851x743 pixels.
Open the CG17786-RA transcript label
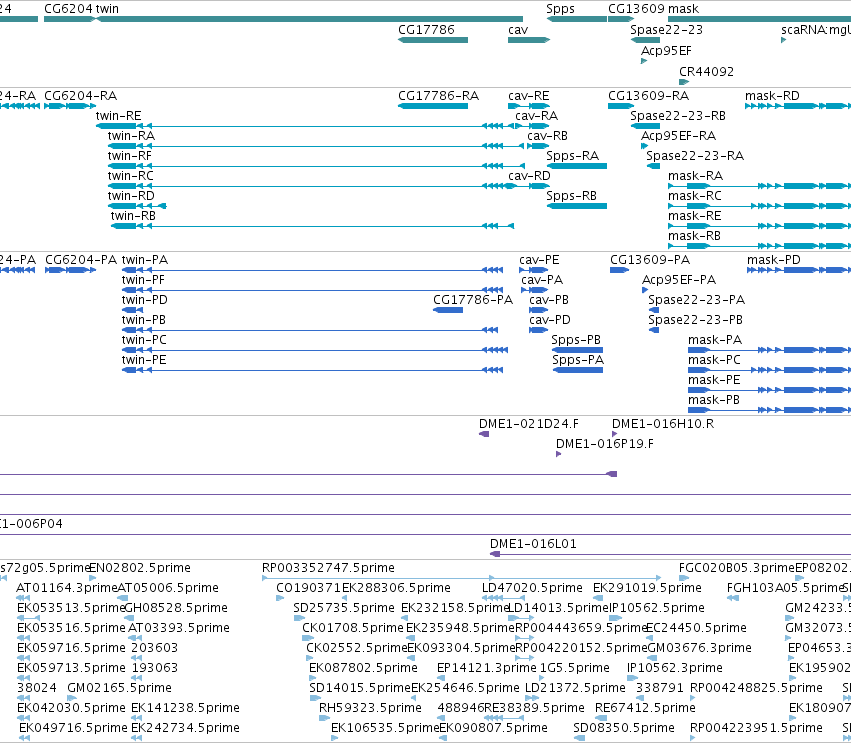pos(439,96)
